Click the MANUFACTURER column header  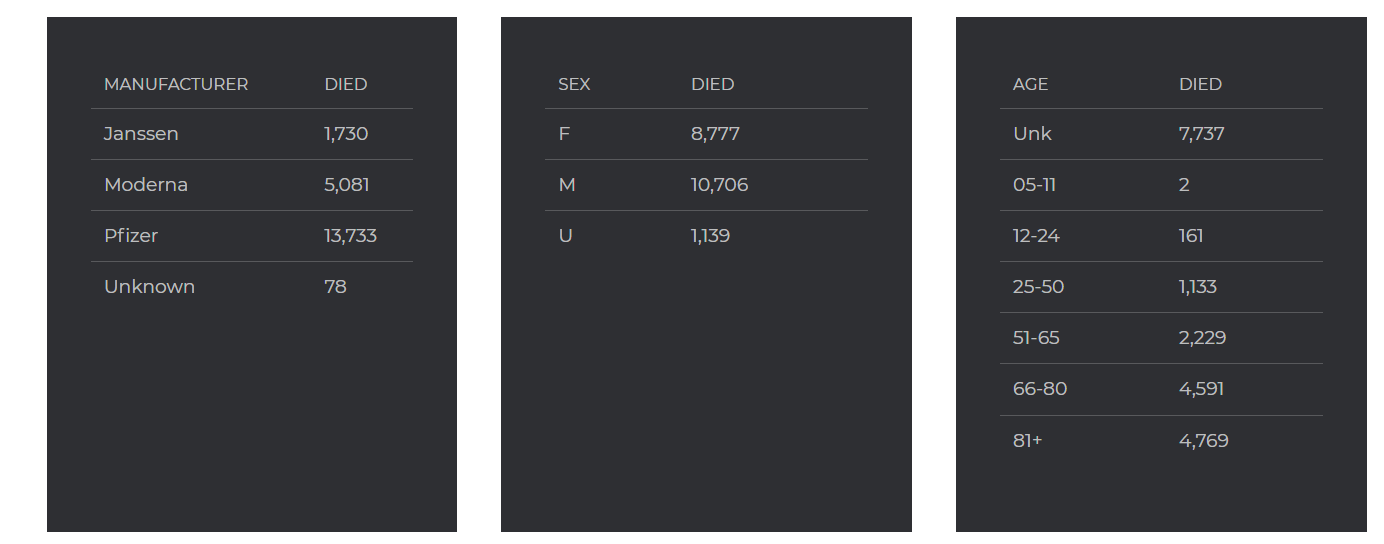click(176, 85)
